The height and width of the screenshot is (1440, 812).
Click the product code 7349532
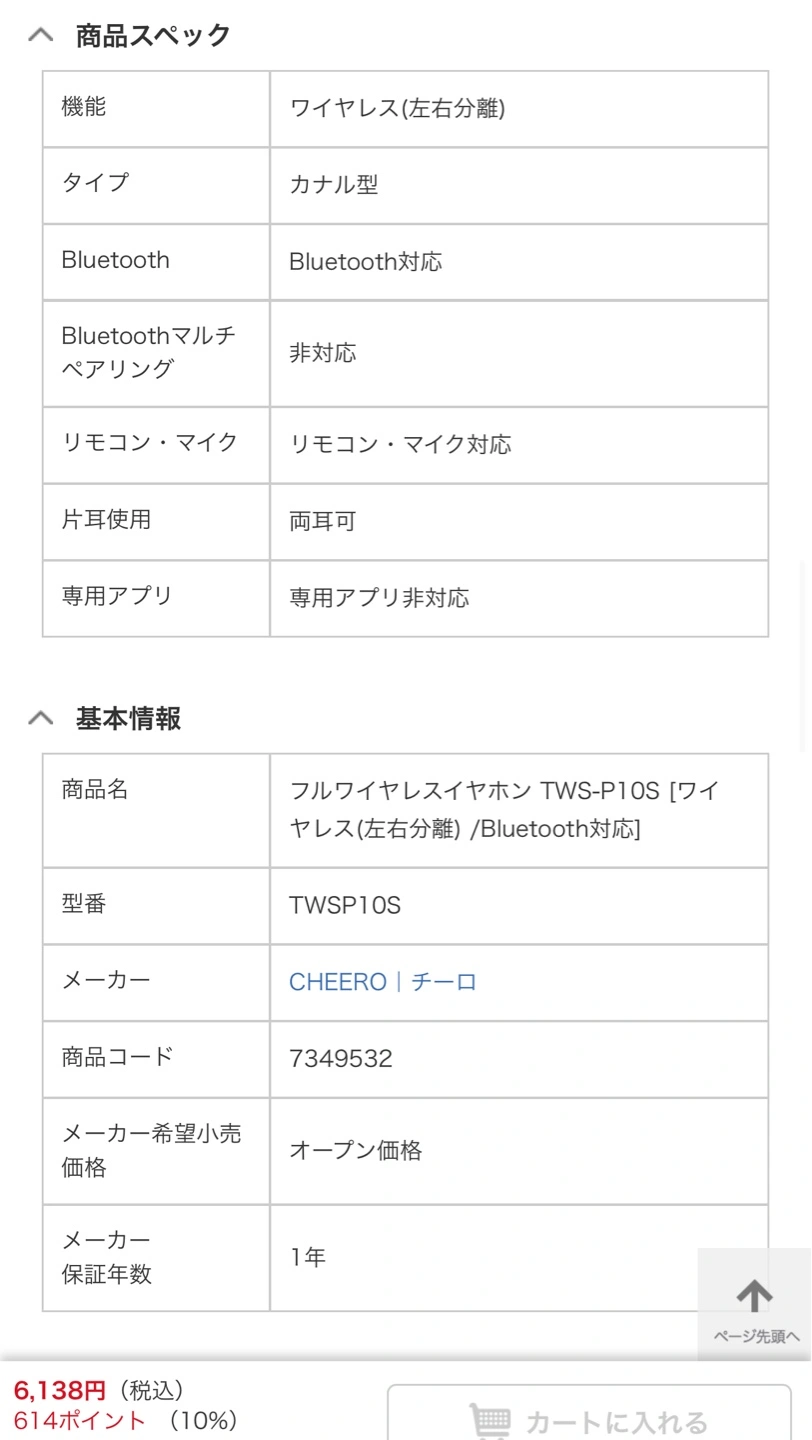click(341, 1059)
